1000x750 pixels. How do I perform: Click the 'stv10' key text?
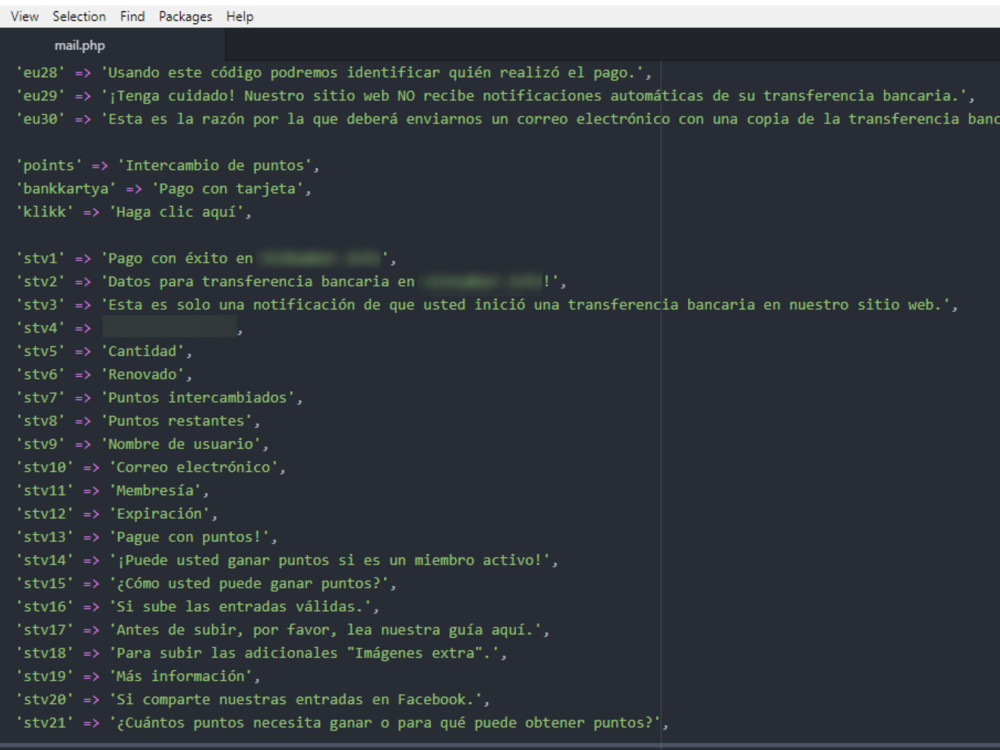tap(45, 467)
